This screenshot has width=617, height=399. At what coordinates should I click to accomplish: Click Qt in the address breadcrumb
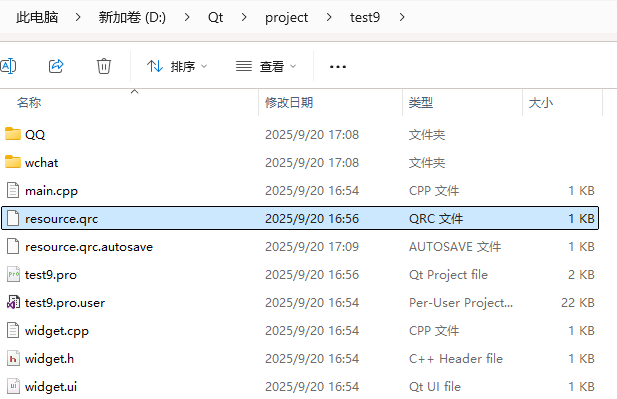point(215,17)
